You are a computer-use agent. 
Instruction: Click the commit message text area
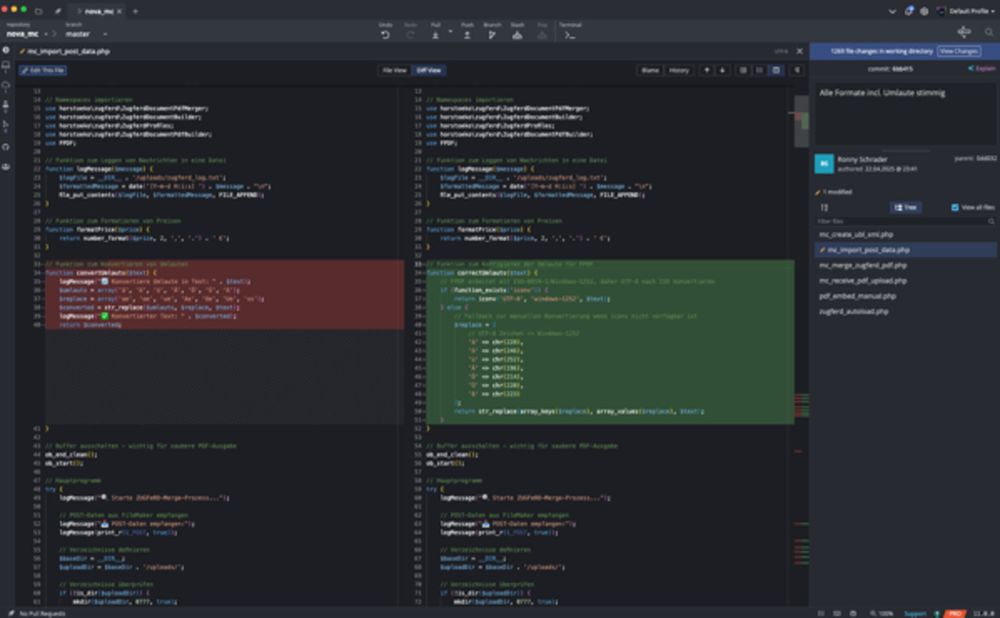tap(905, 115)
